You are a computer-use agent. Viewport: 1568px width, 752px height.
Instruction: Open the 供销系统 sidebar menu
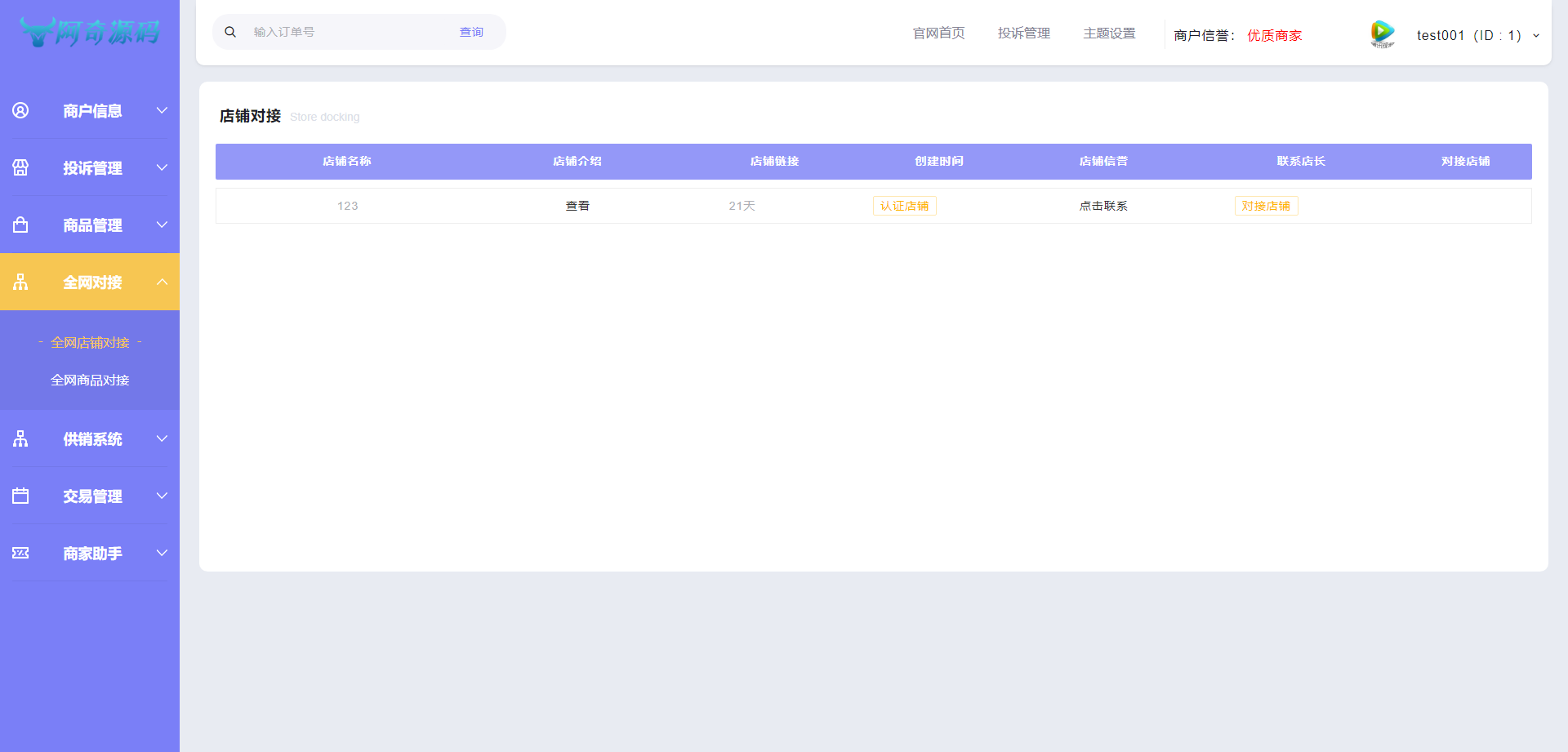tap(90, 438)
